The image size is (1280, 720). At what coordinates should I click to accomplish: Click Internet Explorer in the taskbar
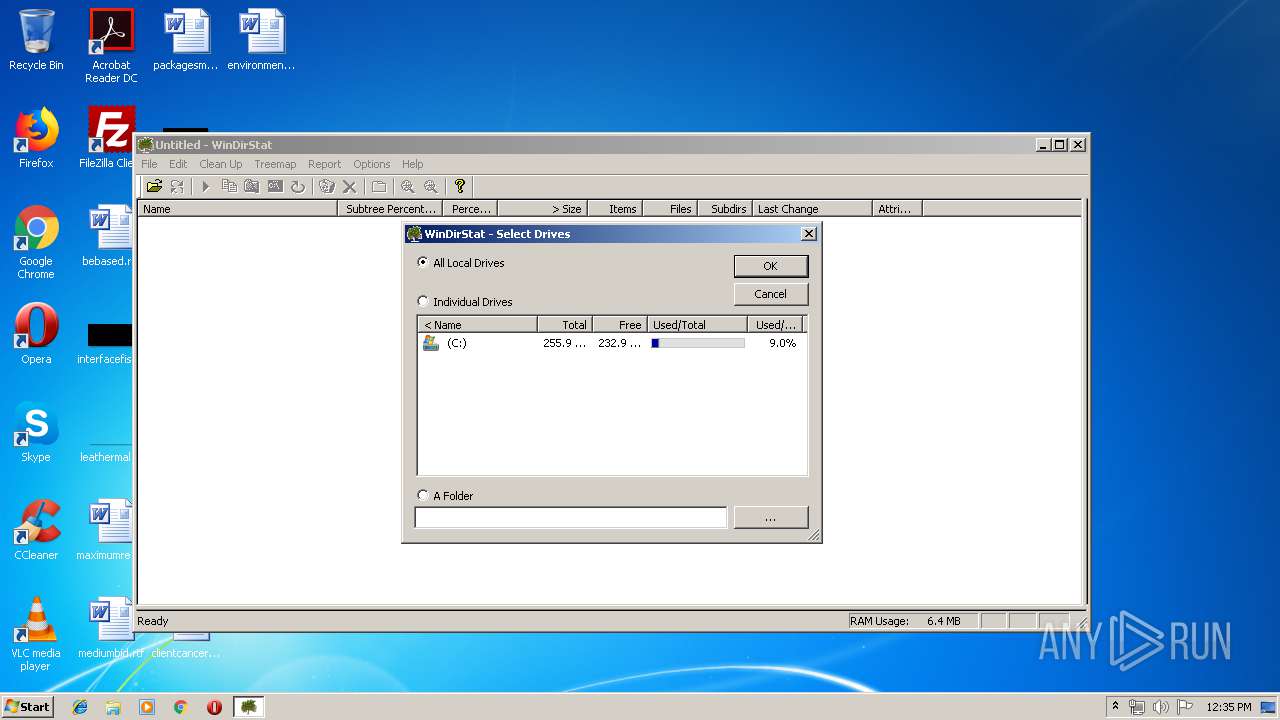[x=80, y=707]
